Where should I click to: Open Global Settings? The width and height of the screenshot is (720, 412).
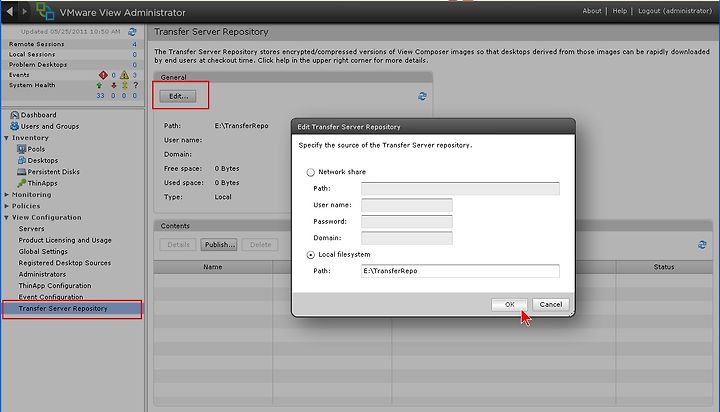[x=43, y=252]
